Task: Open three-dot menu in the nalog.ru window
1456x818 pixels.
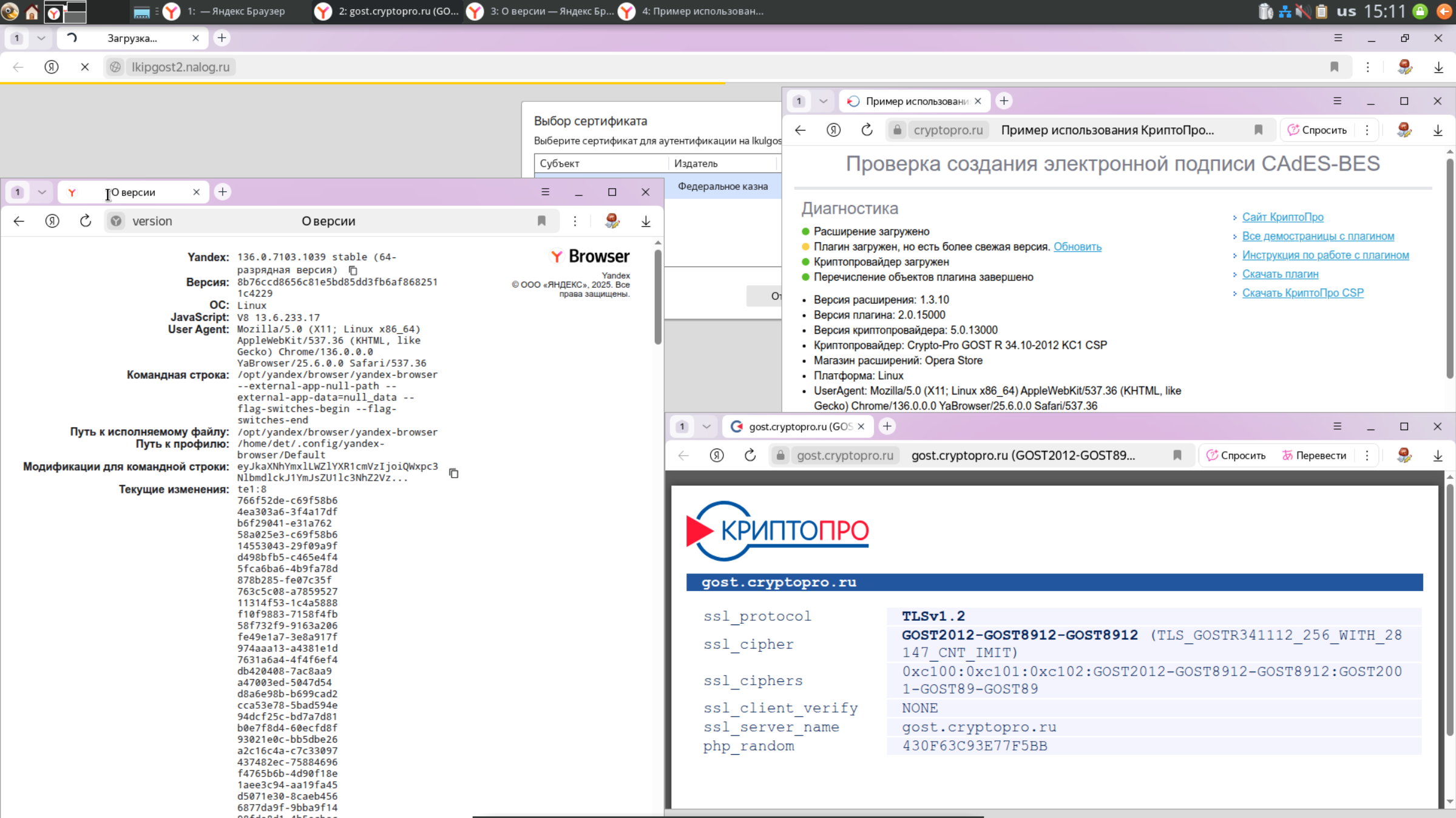Action: click(x=1367, y=67)
